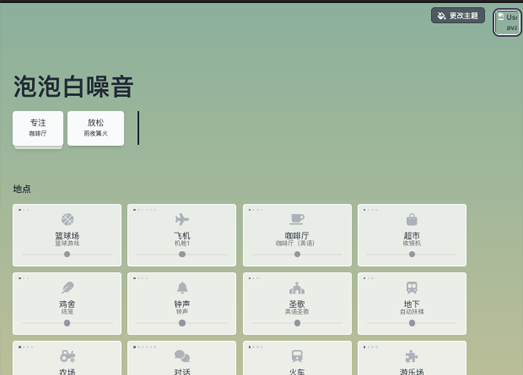Apply the 专注 咖啡厅 preset
Image resolution: width=523 pixels, height=375 pixels.
tap(38, 128)
